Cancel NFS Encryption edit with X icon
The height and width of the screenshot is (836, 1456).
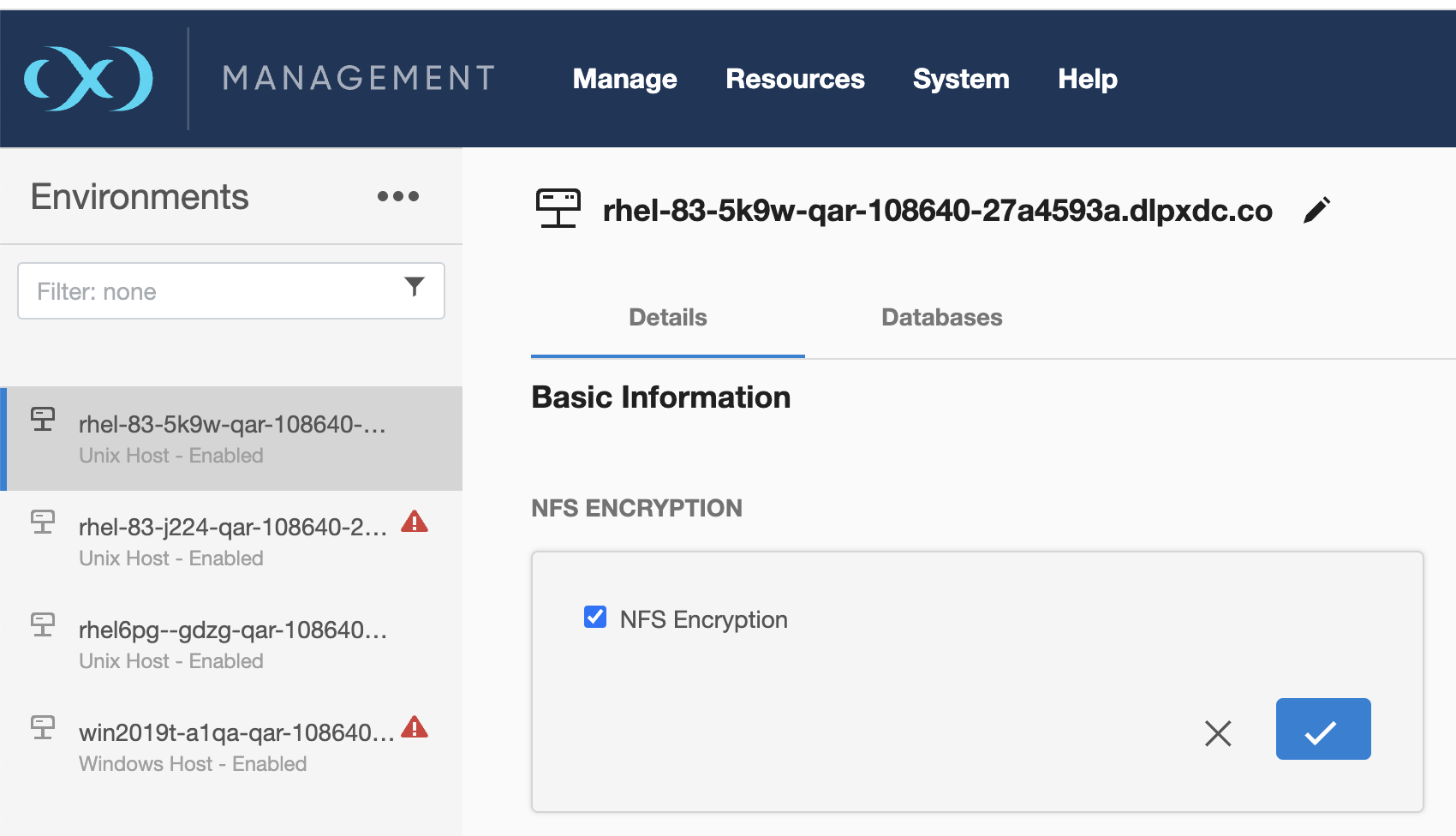1217,732
